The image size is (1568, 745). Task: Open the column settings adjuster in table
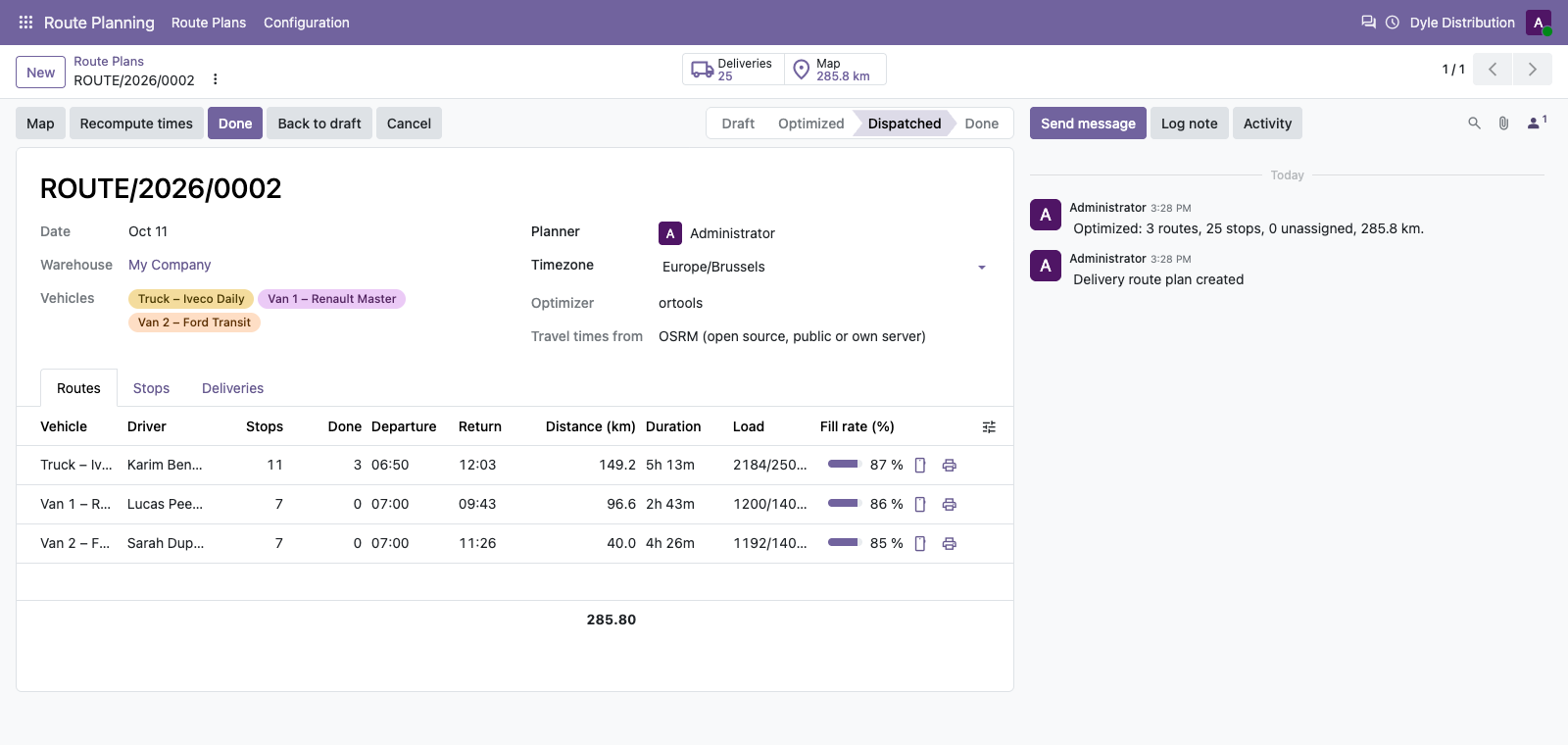click(x=989, y=427)
